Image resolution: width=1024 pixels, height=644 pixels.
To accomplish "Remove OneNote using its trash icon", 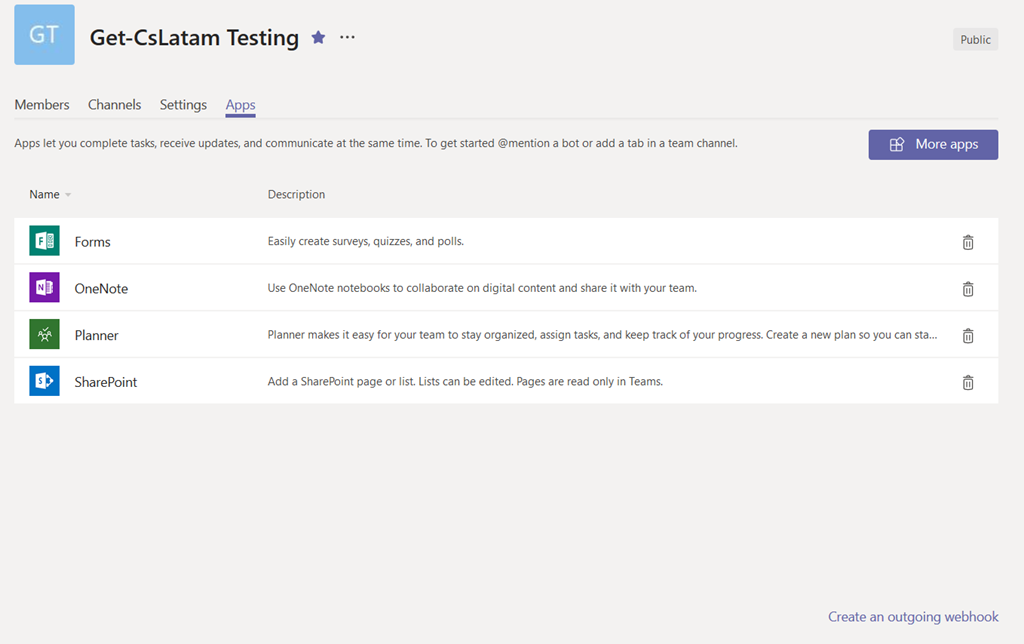I will coord(967,289).
